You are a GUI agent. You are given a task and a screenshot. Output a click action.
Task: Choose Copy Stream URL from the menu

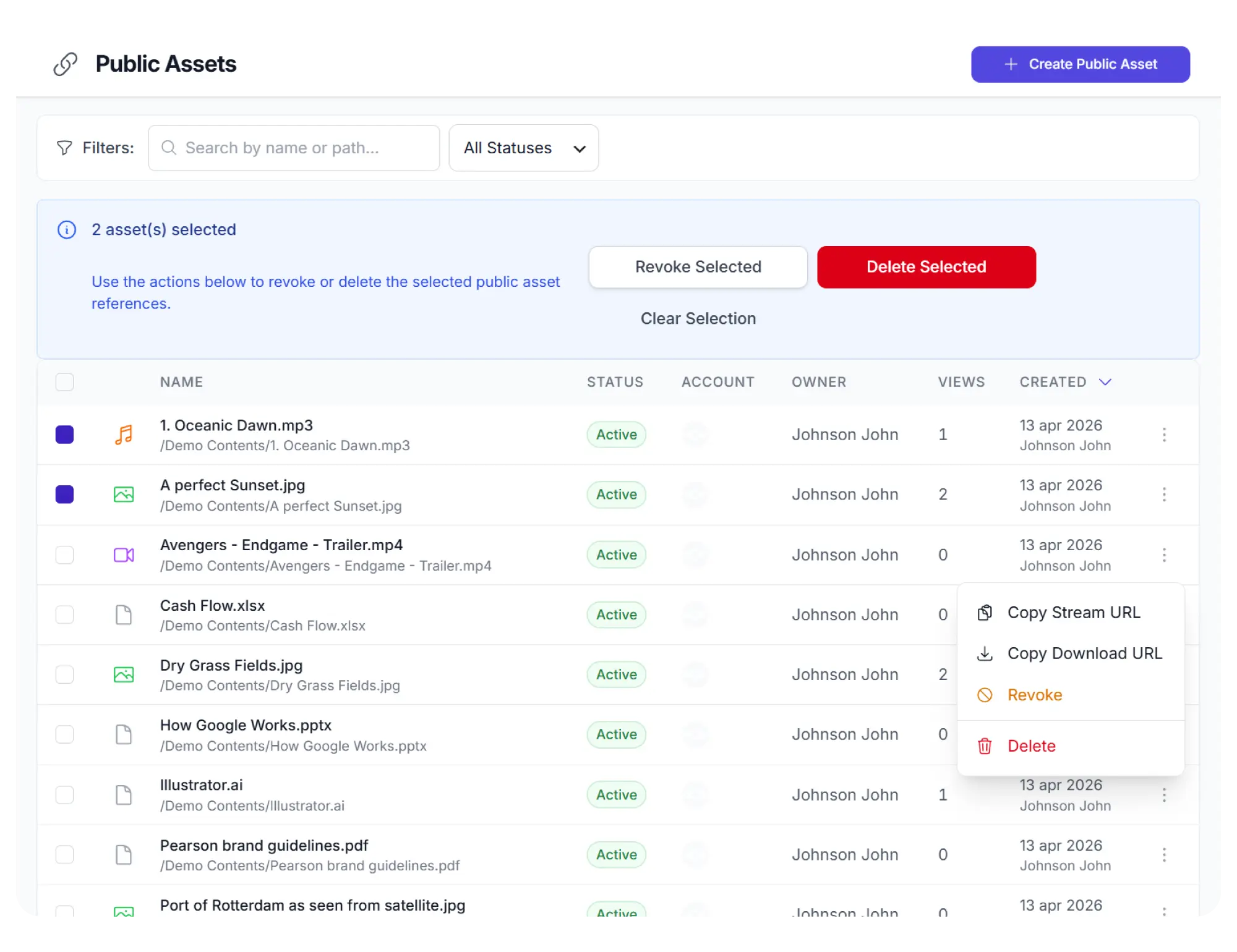1071,613
